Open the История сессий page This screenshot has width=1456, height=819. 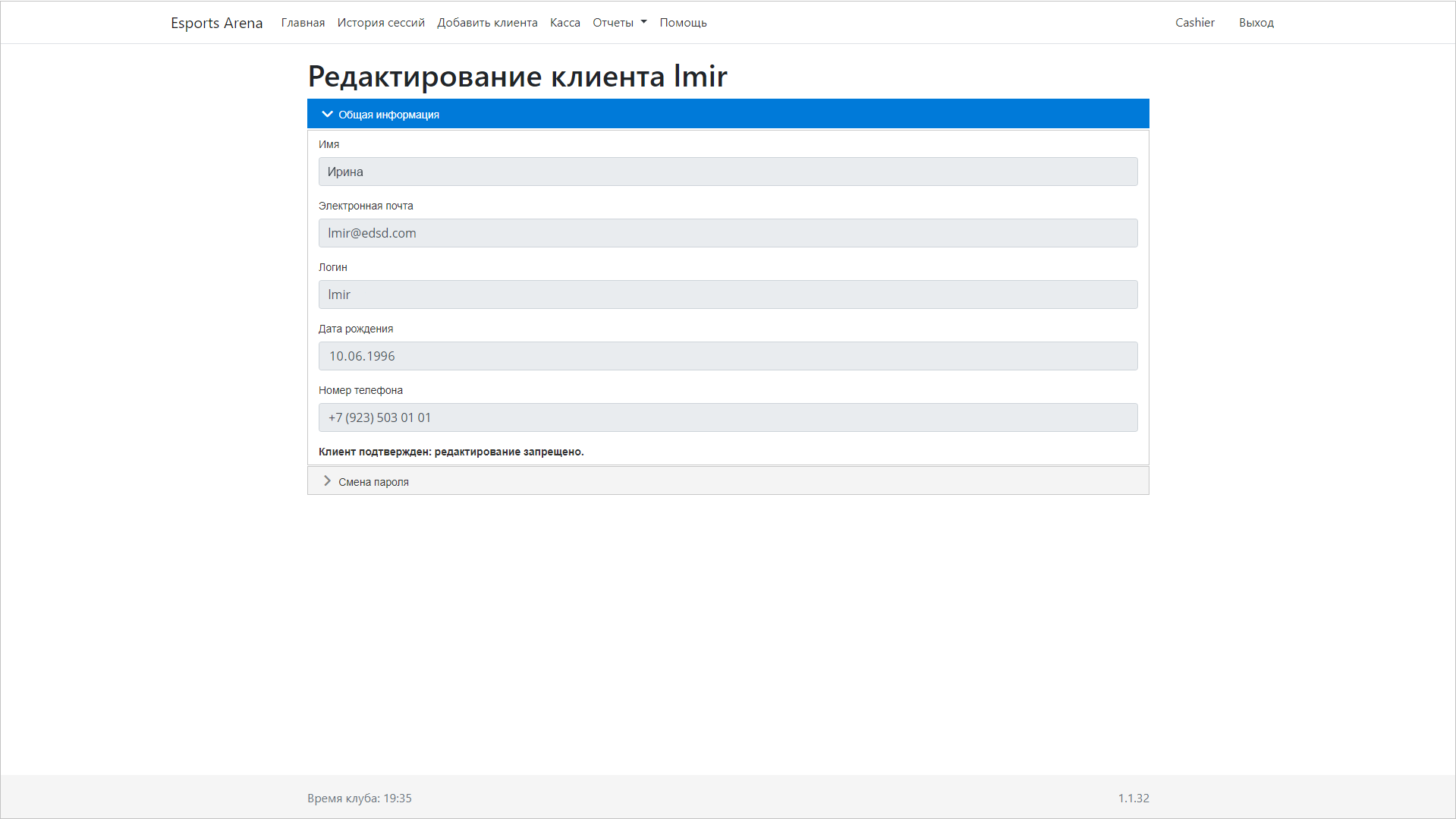[x=381, y=22]
